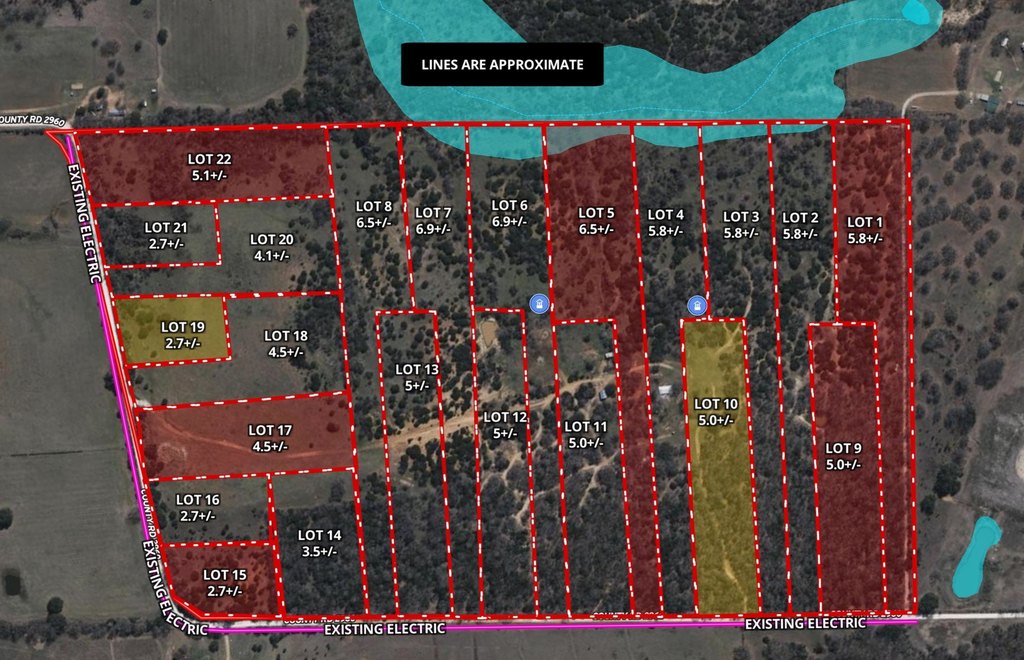Select the LOT 5 6.5+/- label

(596, 221)
